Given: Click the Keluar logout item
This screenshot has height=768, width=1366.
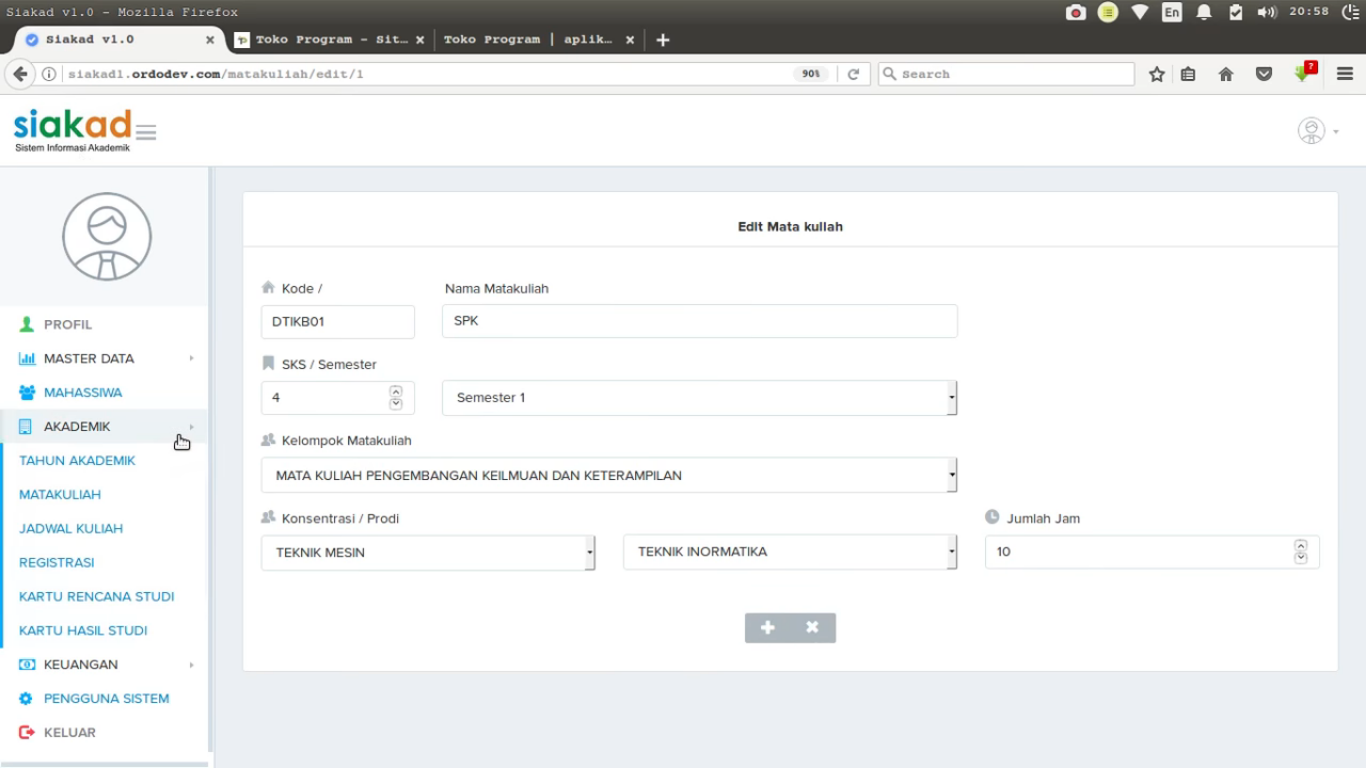Looking at the screenshot, I should [69, 732].
